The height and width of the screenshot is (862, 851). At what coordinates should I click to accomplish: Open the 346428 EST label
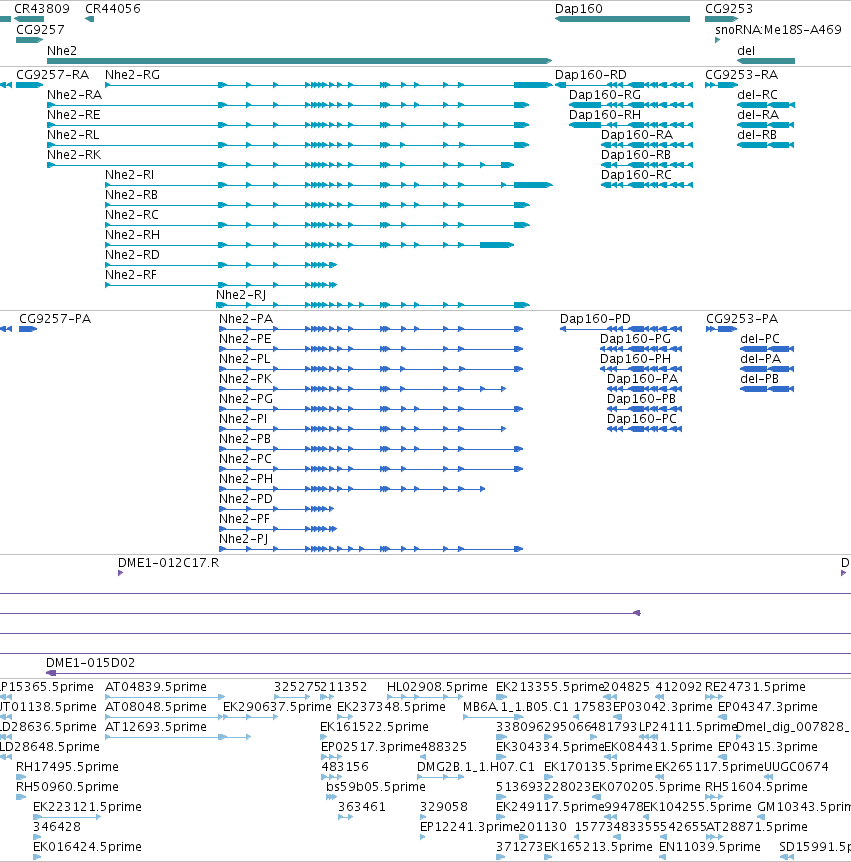(57, 827)
